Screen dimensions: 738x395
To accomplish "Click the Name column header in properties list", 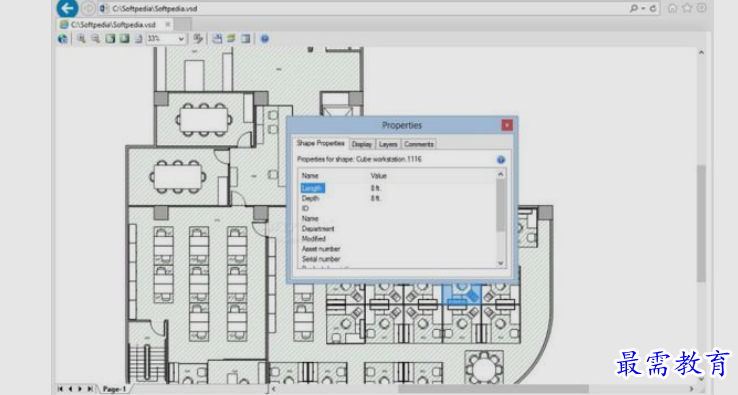I will [x=310, y=176].
